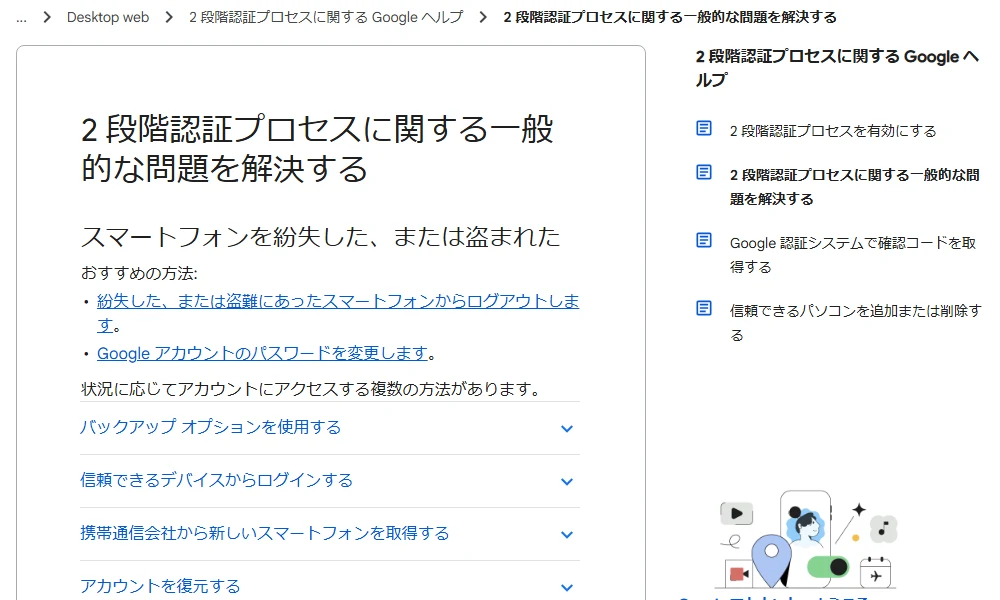Open sidebar article 信頼できるパソコンを追加または削除する
The height and width of the screenshot is (600, 1000).
[855, 323]
